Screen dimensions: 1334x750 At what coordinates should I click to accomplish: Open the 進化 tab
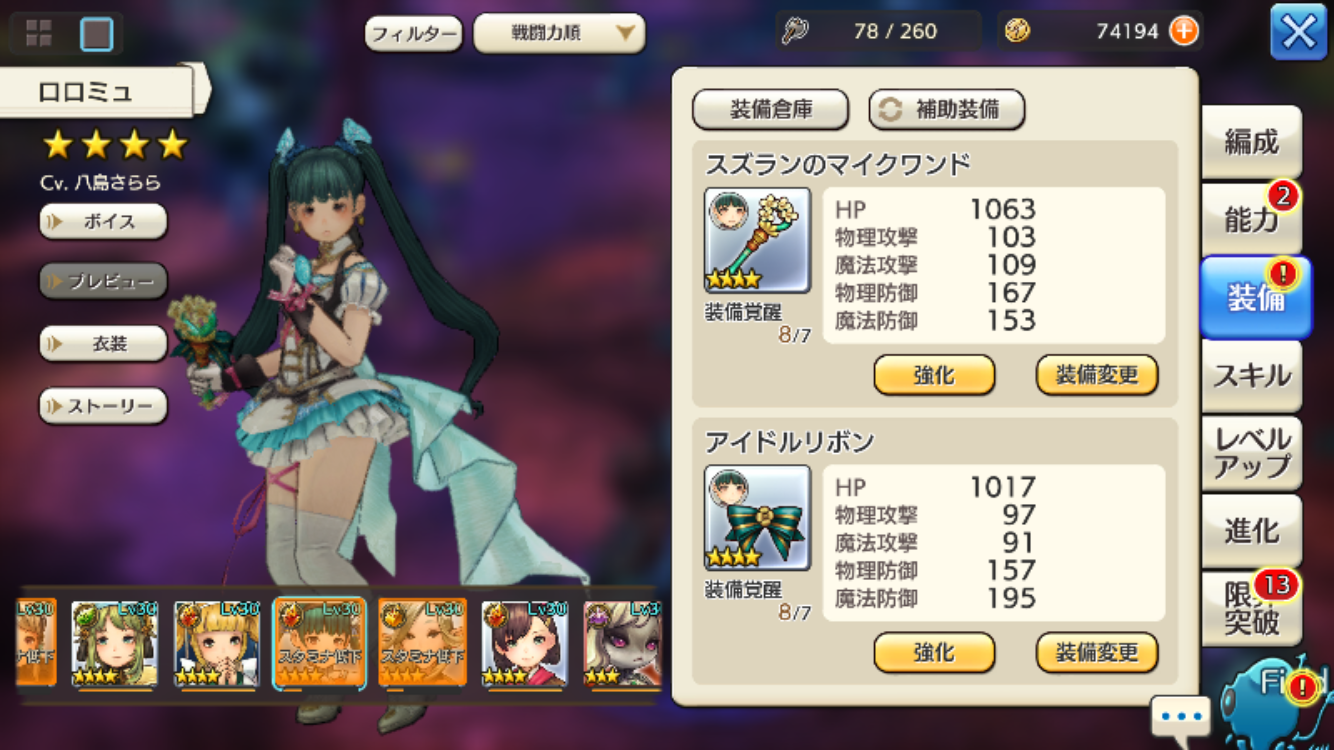pos(1251,531)
